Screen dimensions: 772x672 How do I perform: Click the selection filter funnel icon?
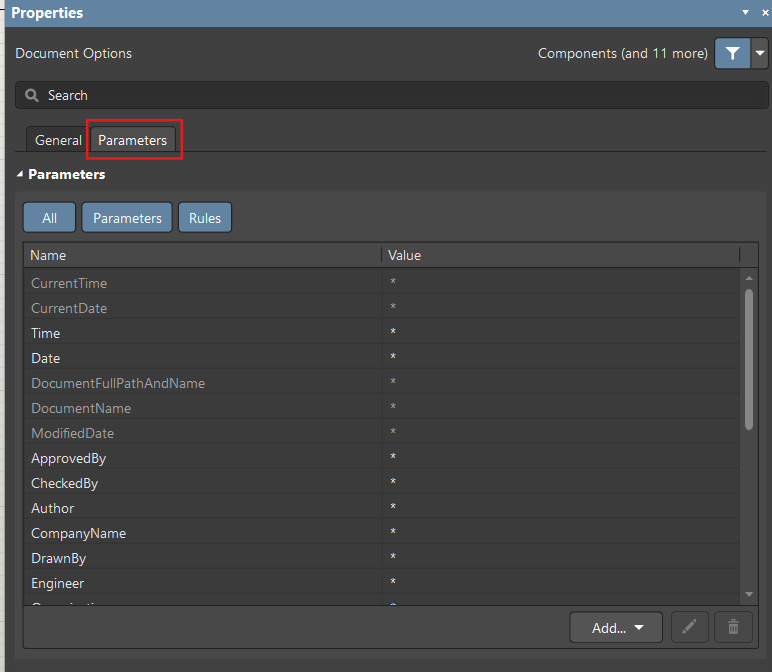(732, 53)
